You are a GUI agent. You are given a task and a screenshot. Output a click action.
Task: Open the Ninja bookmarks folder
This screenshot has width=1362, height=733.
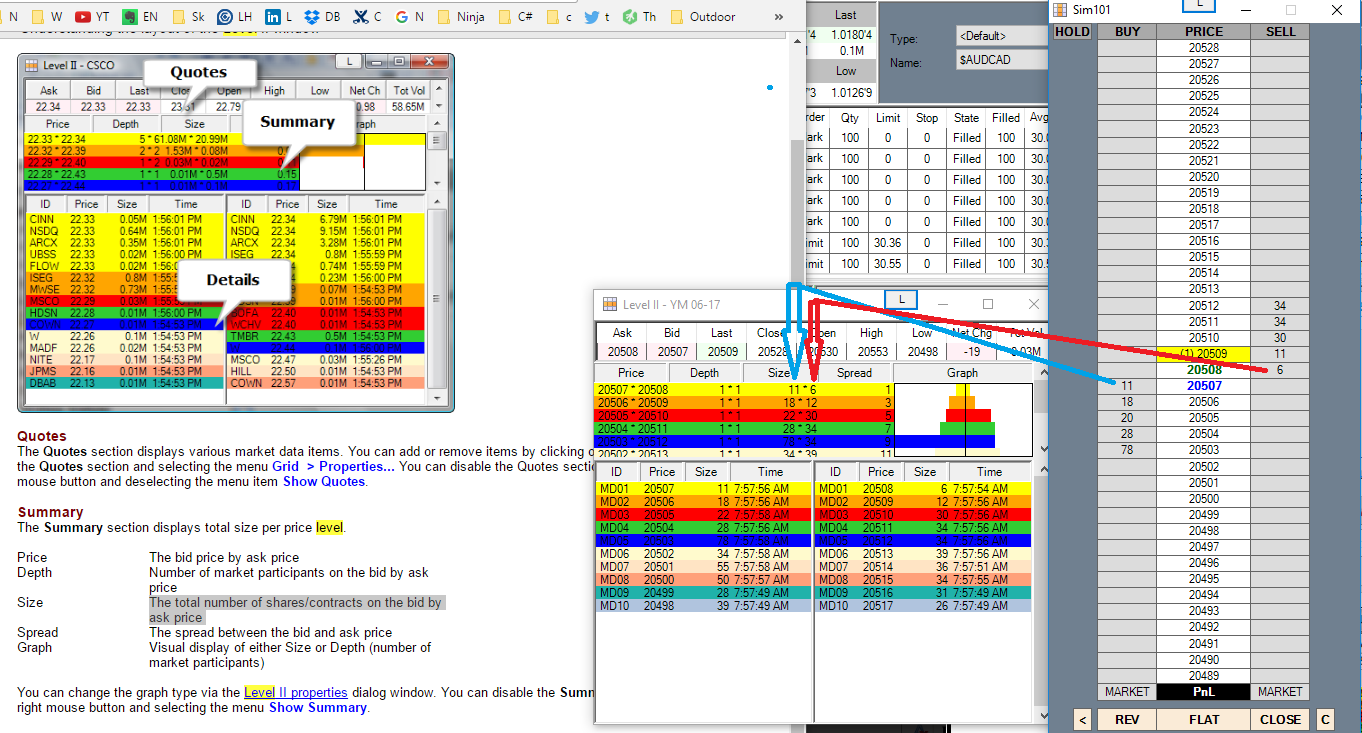click(x=461, y=16)
